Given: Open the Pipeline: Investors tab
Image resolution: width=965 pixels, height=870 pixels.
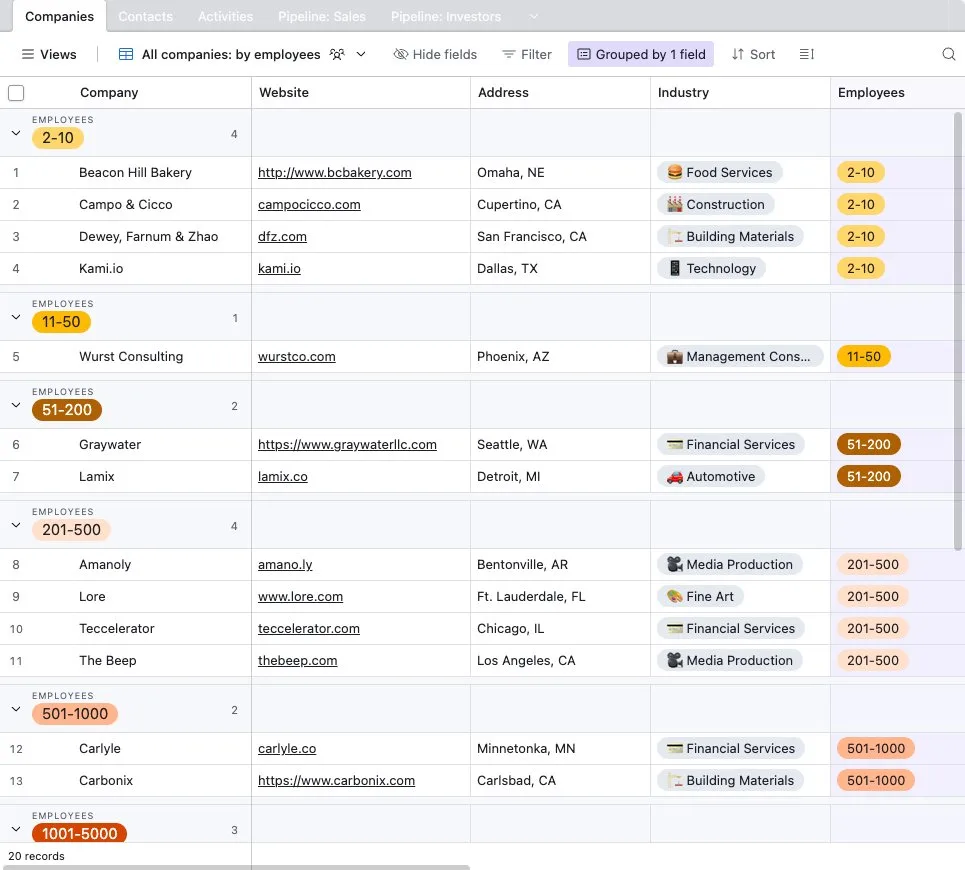Looking at the screenshot, I should coord(446,17).
